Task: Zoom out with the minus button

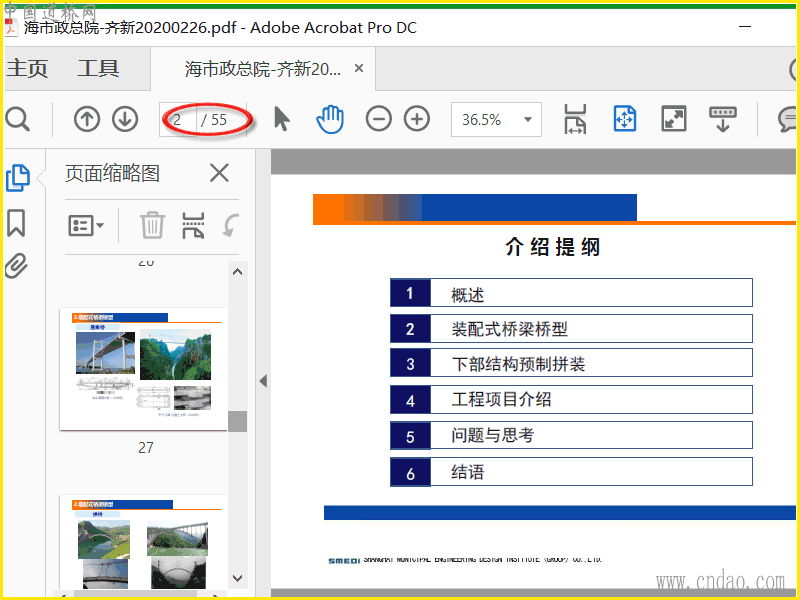Action: 379,119
